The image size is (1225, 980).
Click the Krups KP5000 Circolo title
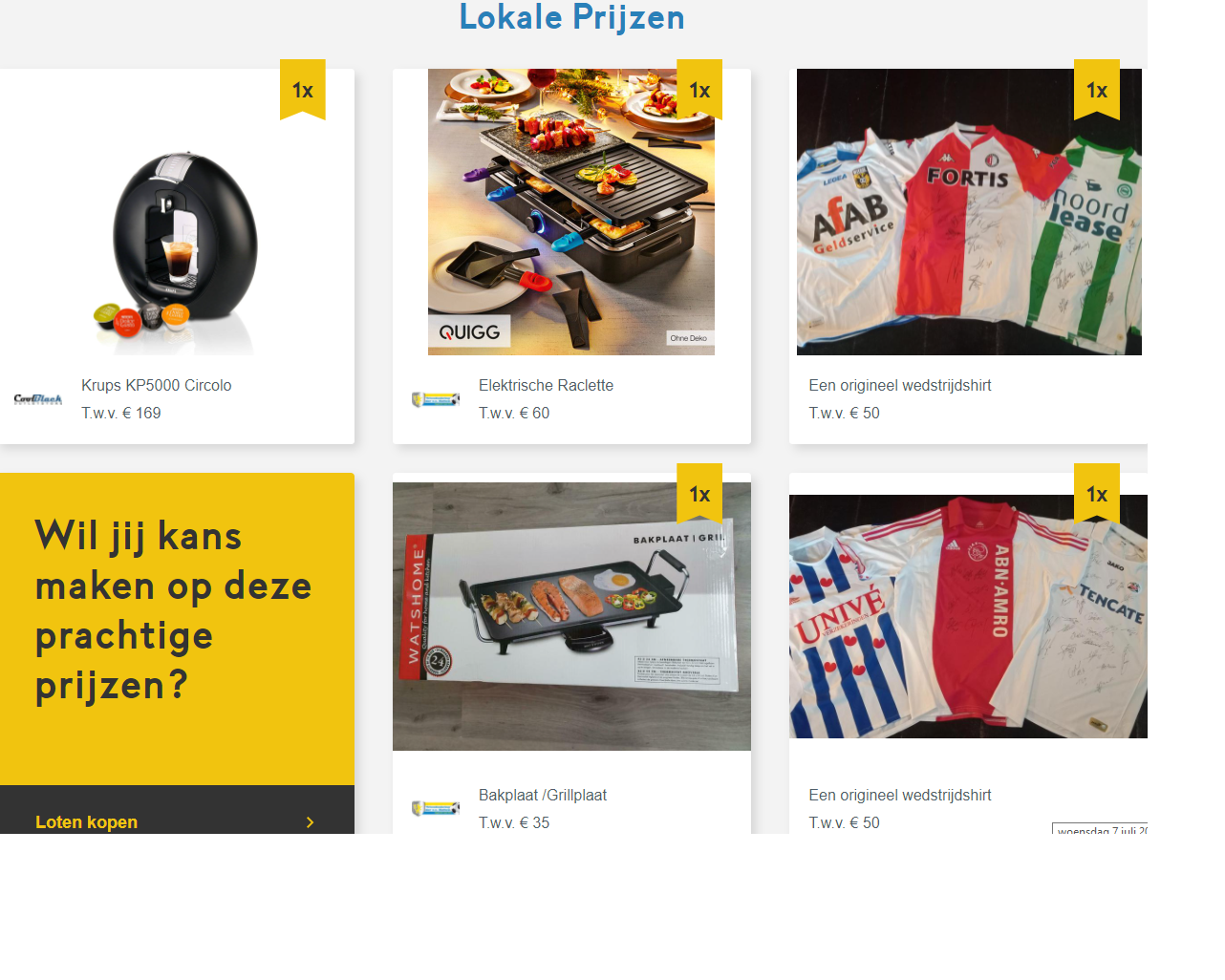pos(157,385)
